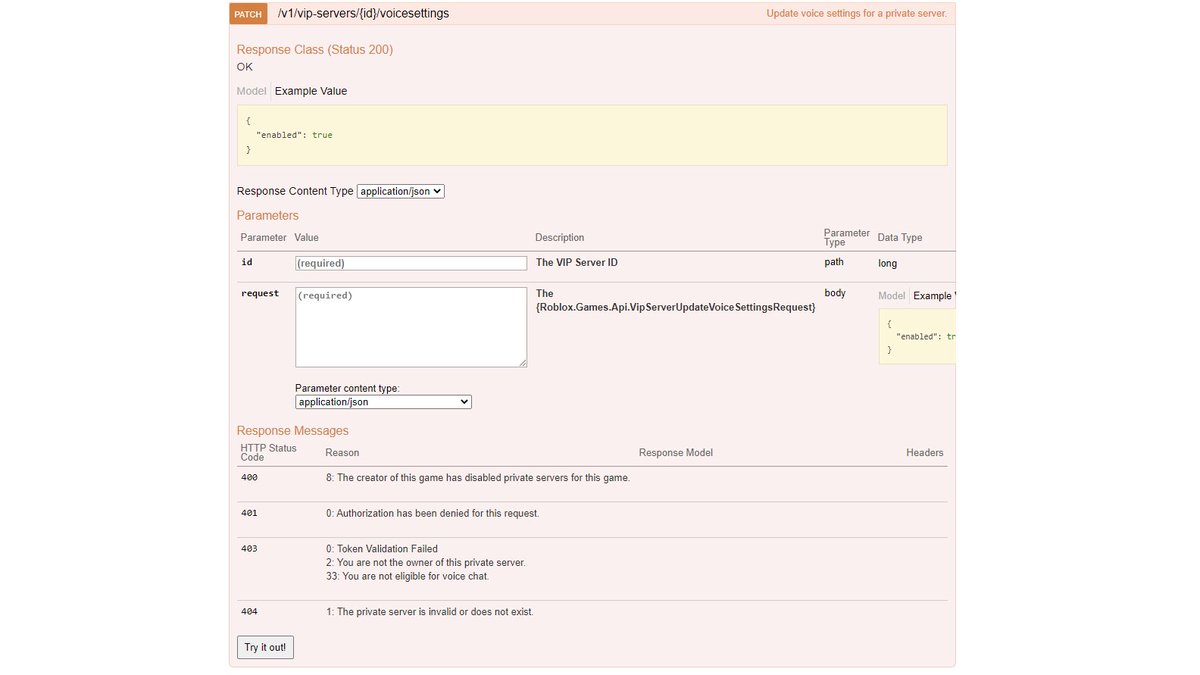Click the 400 status code cell
This screenshot has width=1200, height=675.
click(x=250, y=478)
